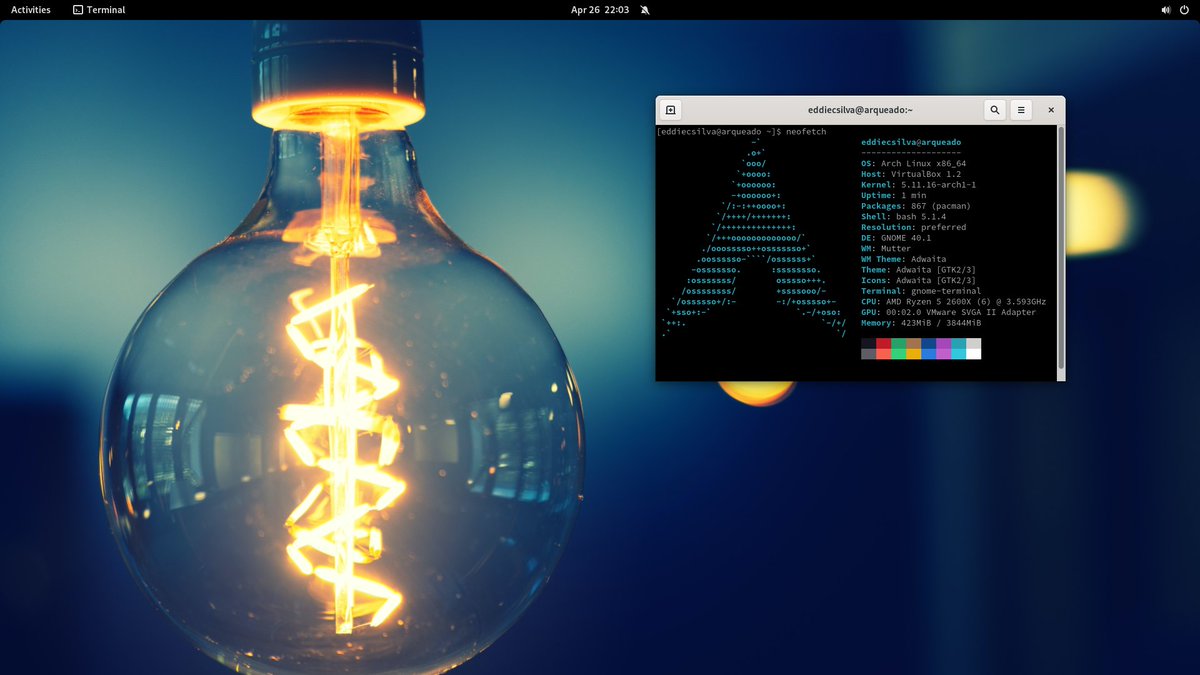Open a new tab in the terminal

pyautogui.click(x=671, y=110)
